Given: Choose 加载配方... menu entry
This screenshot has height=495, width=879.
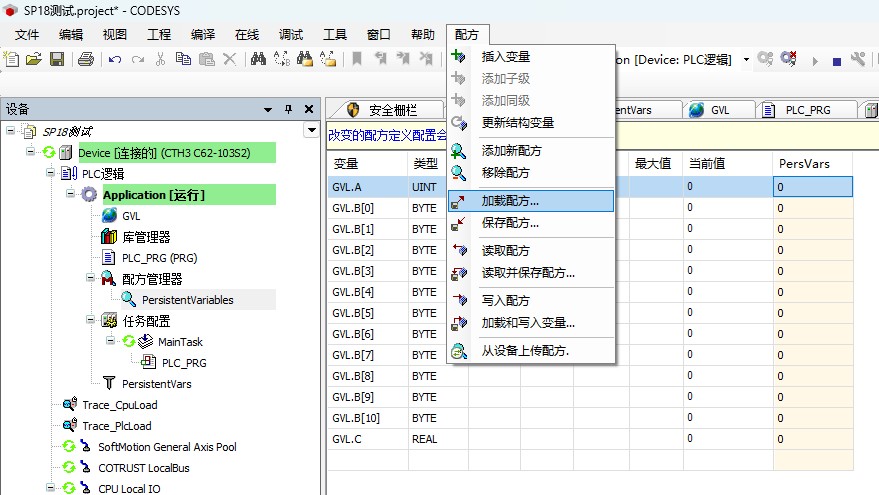Looking at the screenshot, I should click(531, 201).
